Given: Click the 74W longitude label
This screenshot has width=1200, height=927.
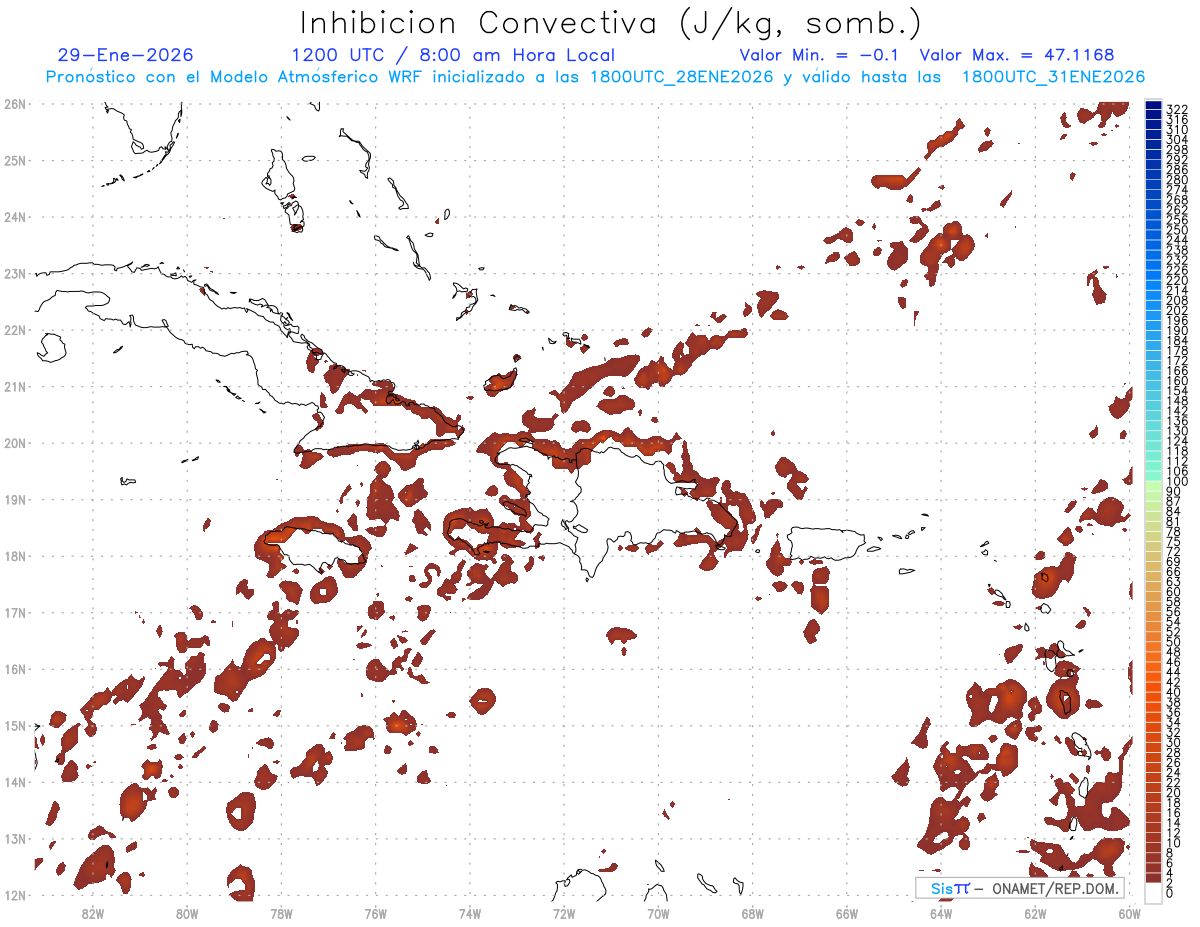Looking at the screenshot, I should [x=470, y=913].
